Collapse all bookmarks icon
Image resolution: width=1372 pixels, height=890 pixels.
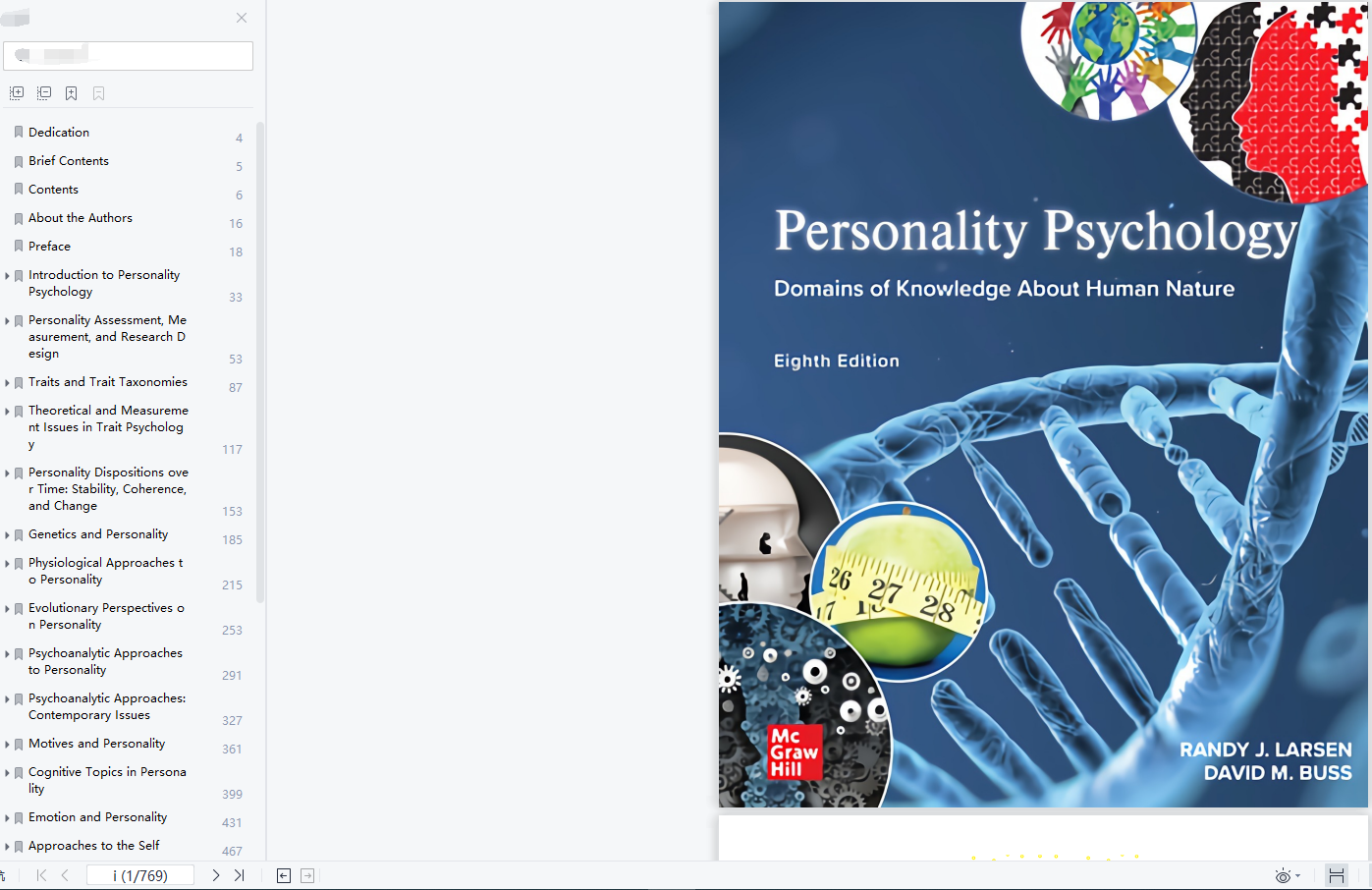pos(44,93)
